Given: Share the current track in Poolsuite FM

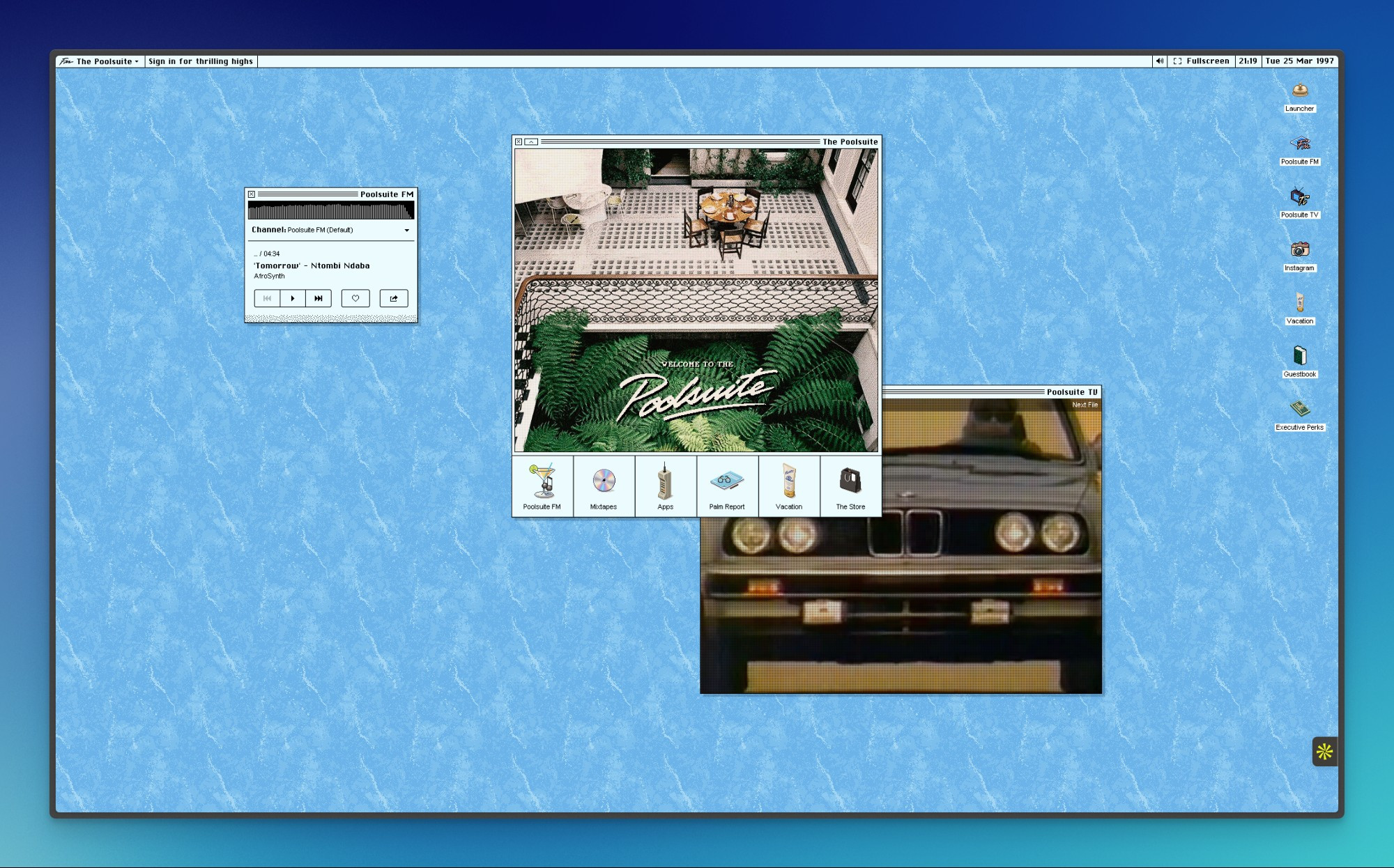Looking at the screenshot, I should 394,298.
